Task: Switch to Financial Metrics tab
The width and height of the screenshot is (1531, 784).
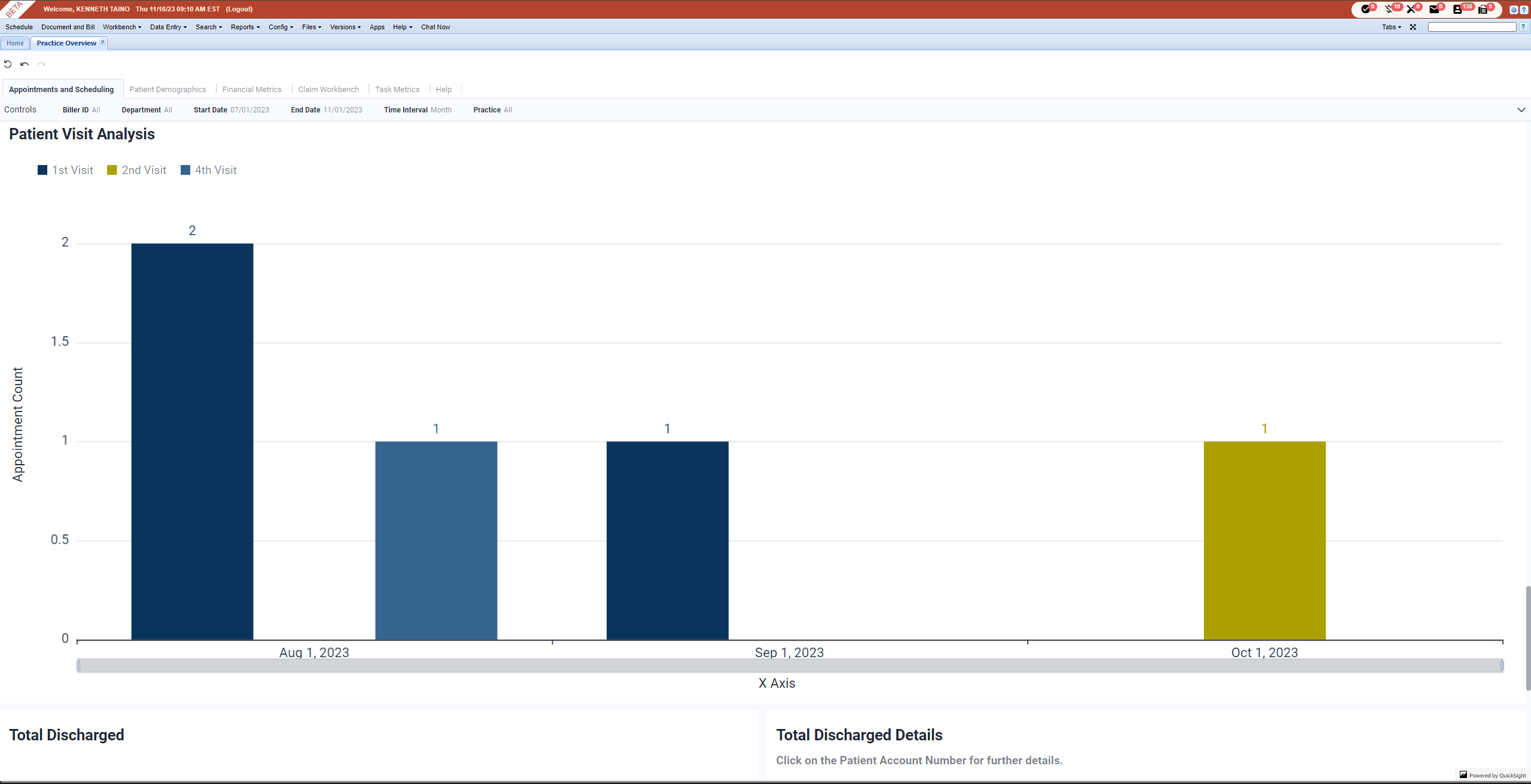Action: [251, 89]
